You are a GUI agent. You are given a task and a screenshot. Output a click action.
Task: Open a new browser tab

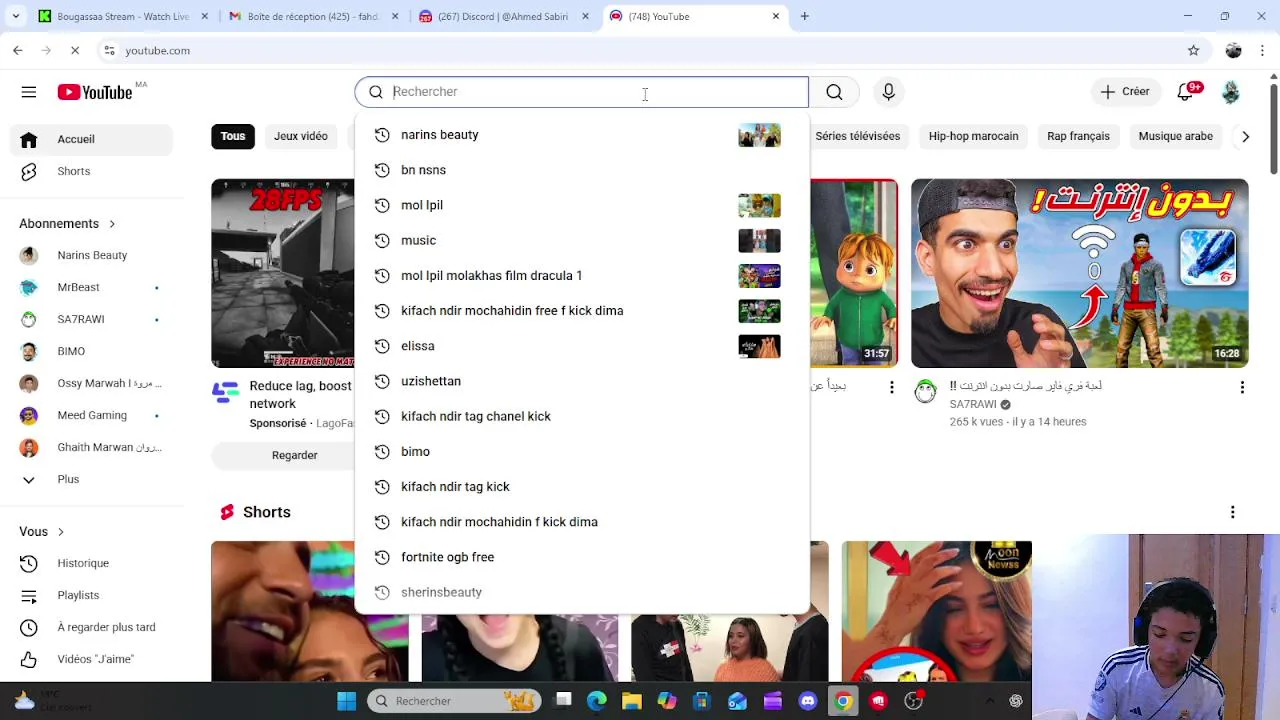(805, 16)
